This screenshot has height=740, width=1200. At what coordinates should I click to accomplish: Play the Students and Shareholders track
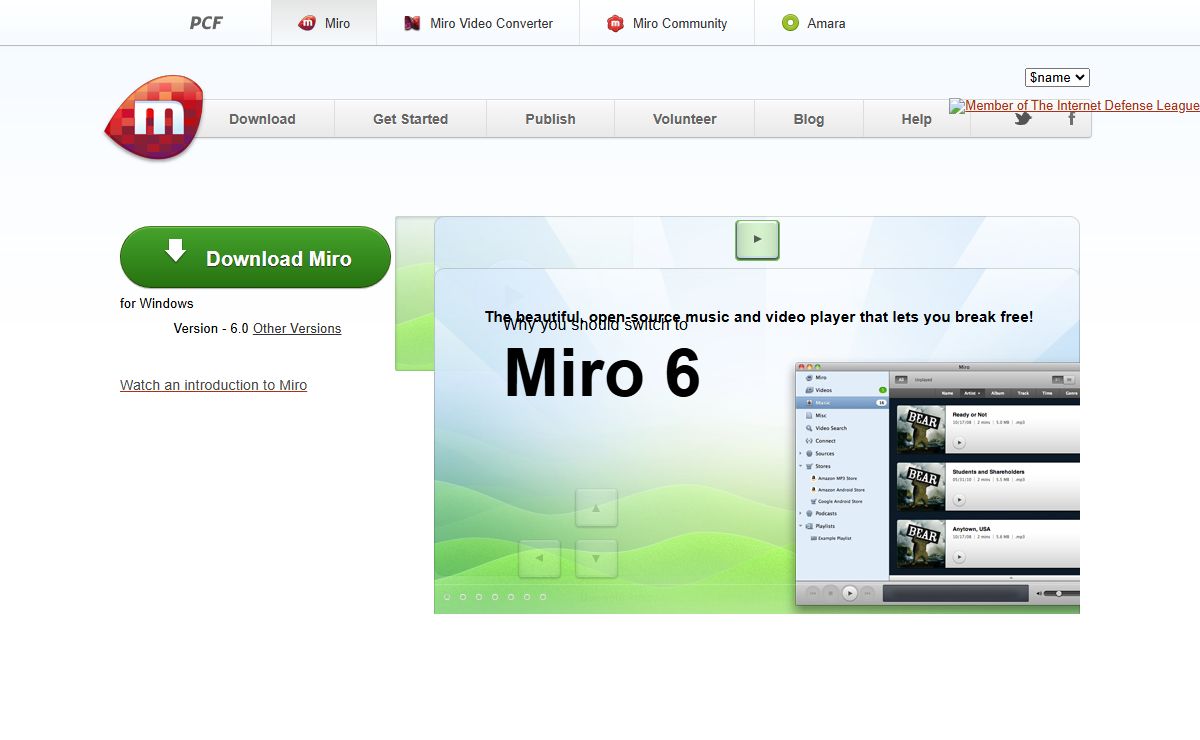[959, 499]
